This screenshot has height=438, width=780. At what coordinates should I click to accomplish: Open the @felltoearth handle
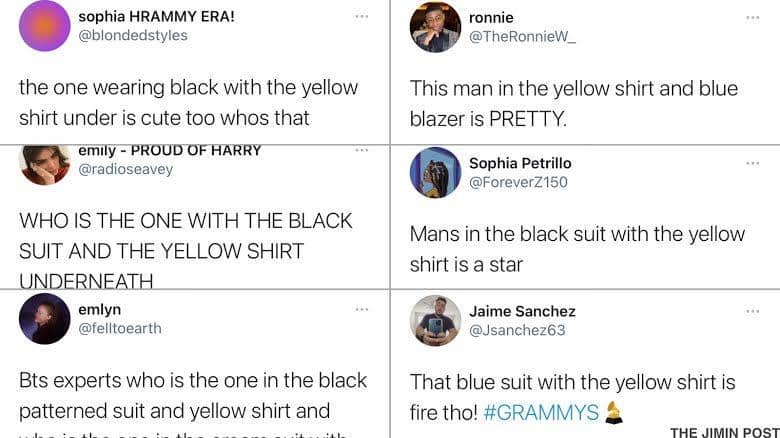coord(119,328)
